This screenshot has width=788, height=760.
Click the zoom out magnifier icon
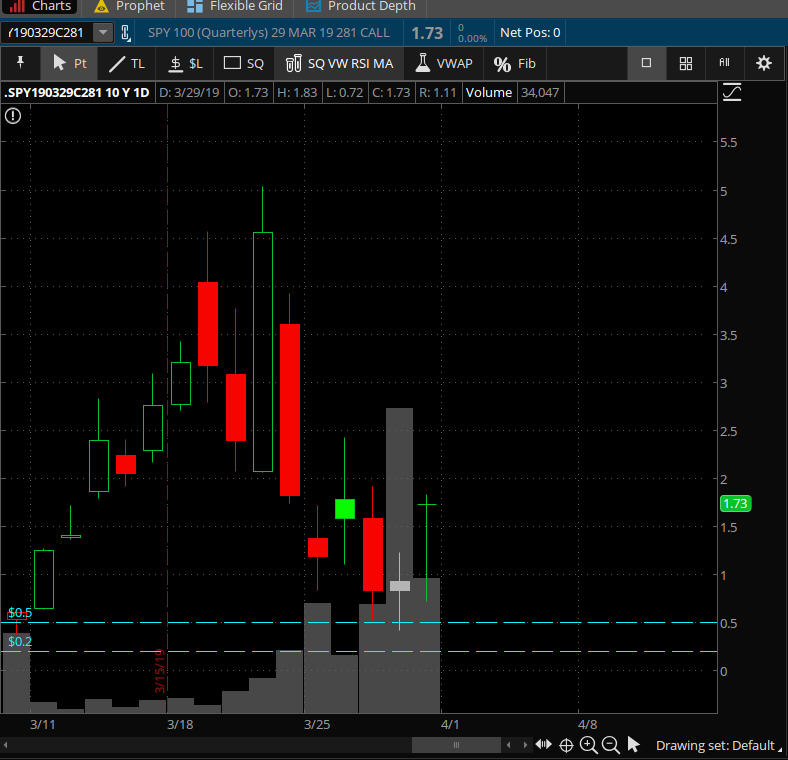coord(610,745)
